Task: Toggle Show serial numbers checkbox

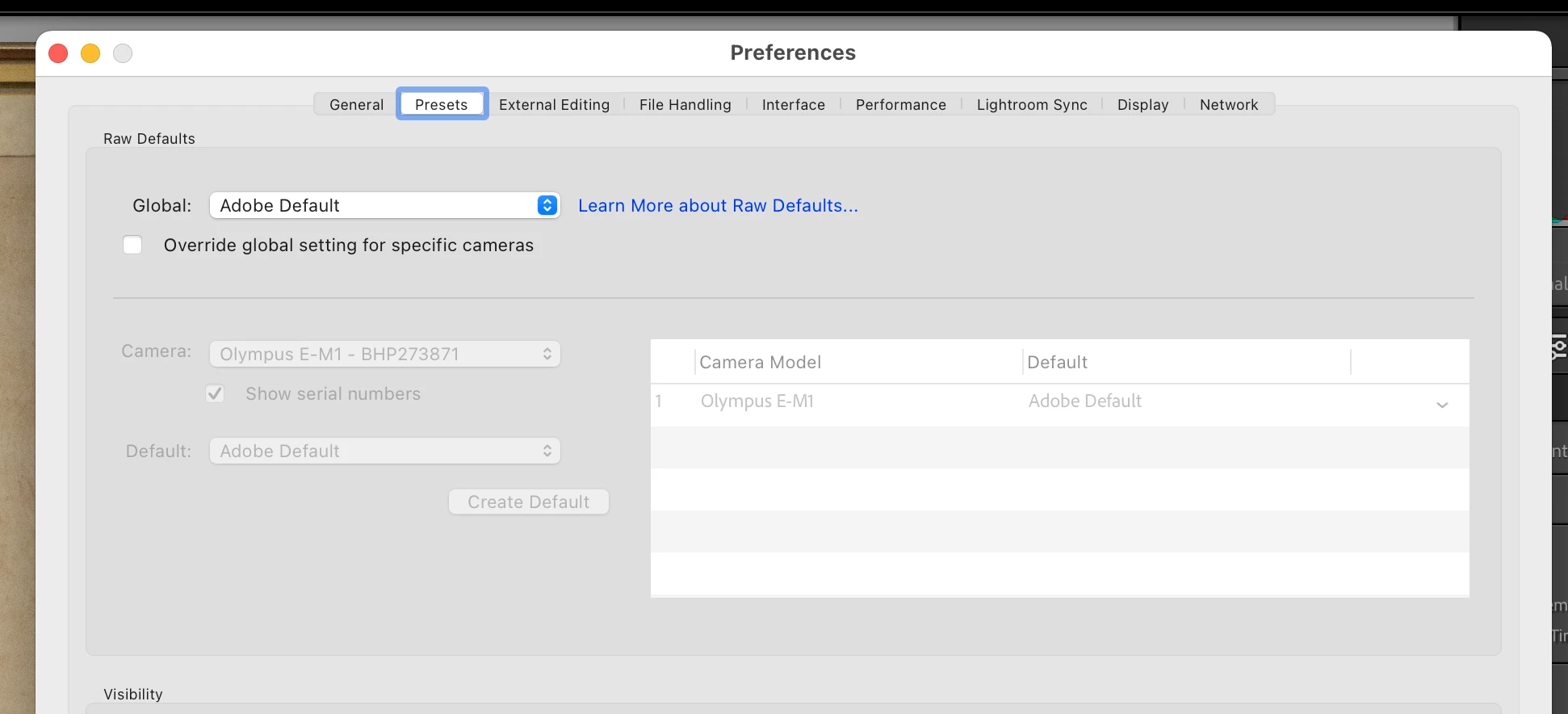Action: pyautogui.click(x=215, y=393)
